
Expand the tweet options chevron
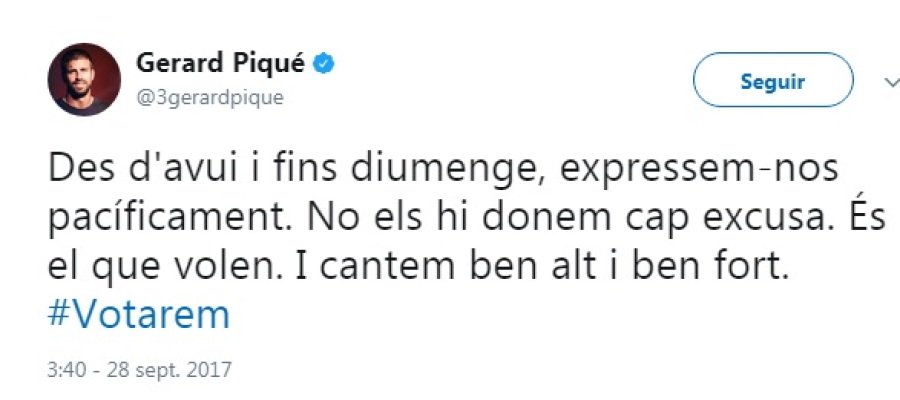coord(892,83)
